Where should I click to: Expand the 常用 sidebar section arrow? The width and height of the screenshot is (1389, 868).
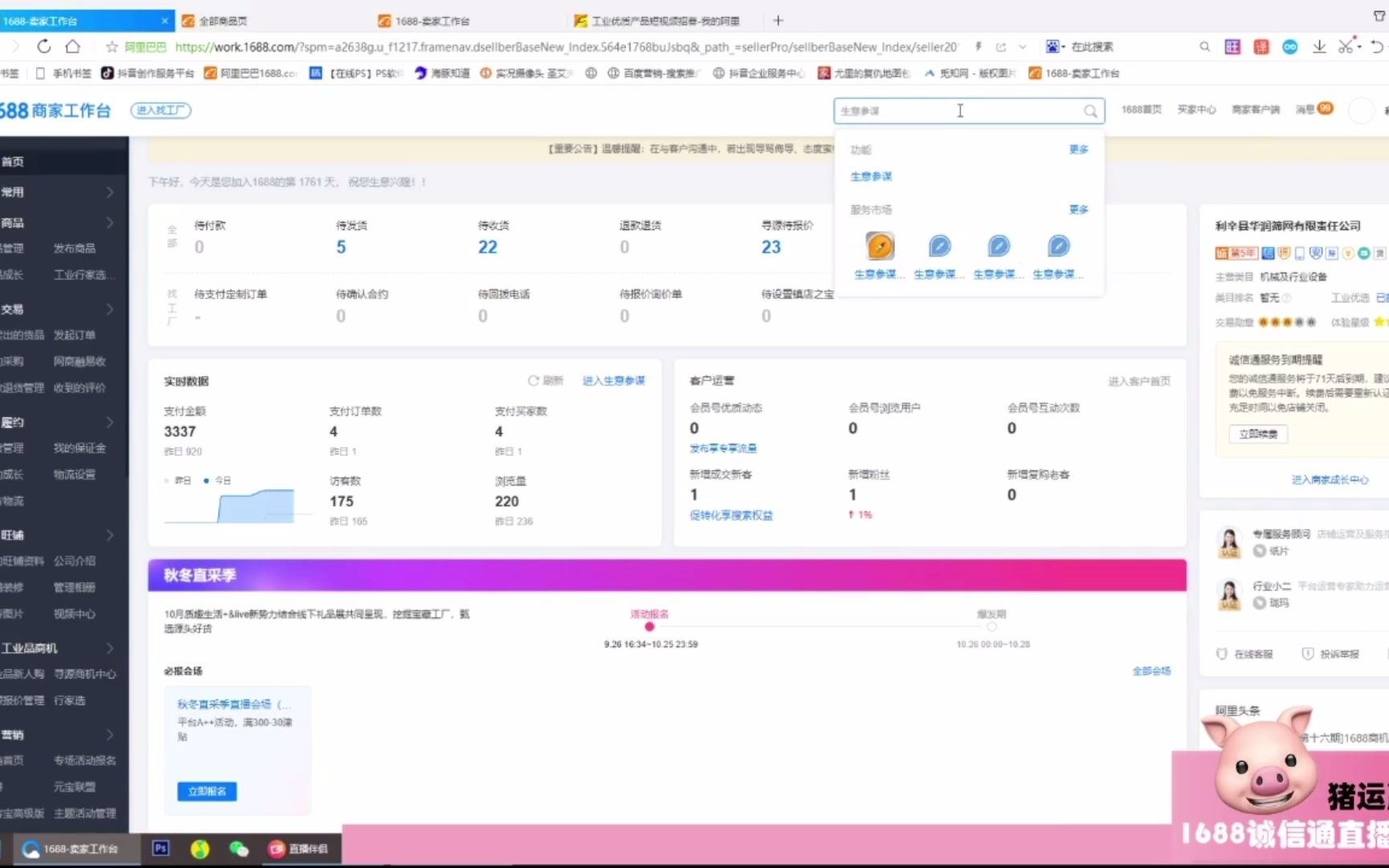click(x=110, y=192)
